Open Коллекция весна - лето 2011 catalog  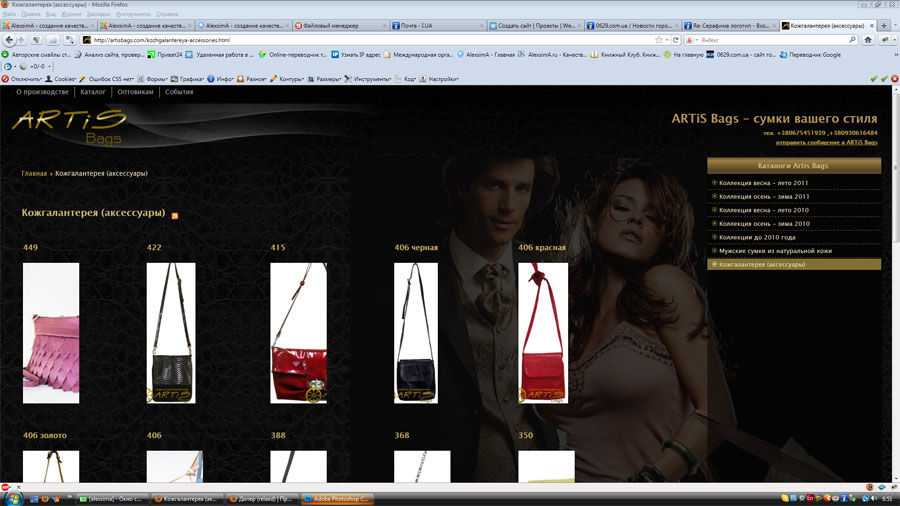pos(763,183)
